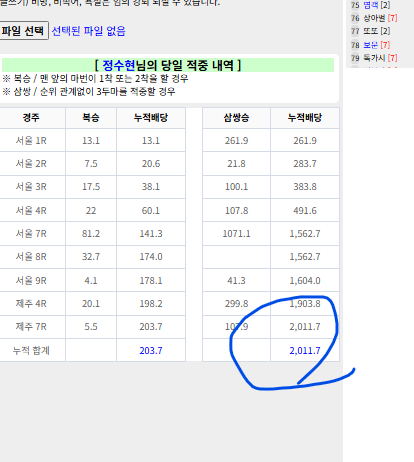Open the 정수현 name link in header
The width and height of the screenshot is (414, 462).
pyautogui.click(x=119, y=65)
